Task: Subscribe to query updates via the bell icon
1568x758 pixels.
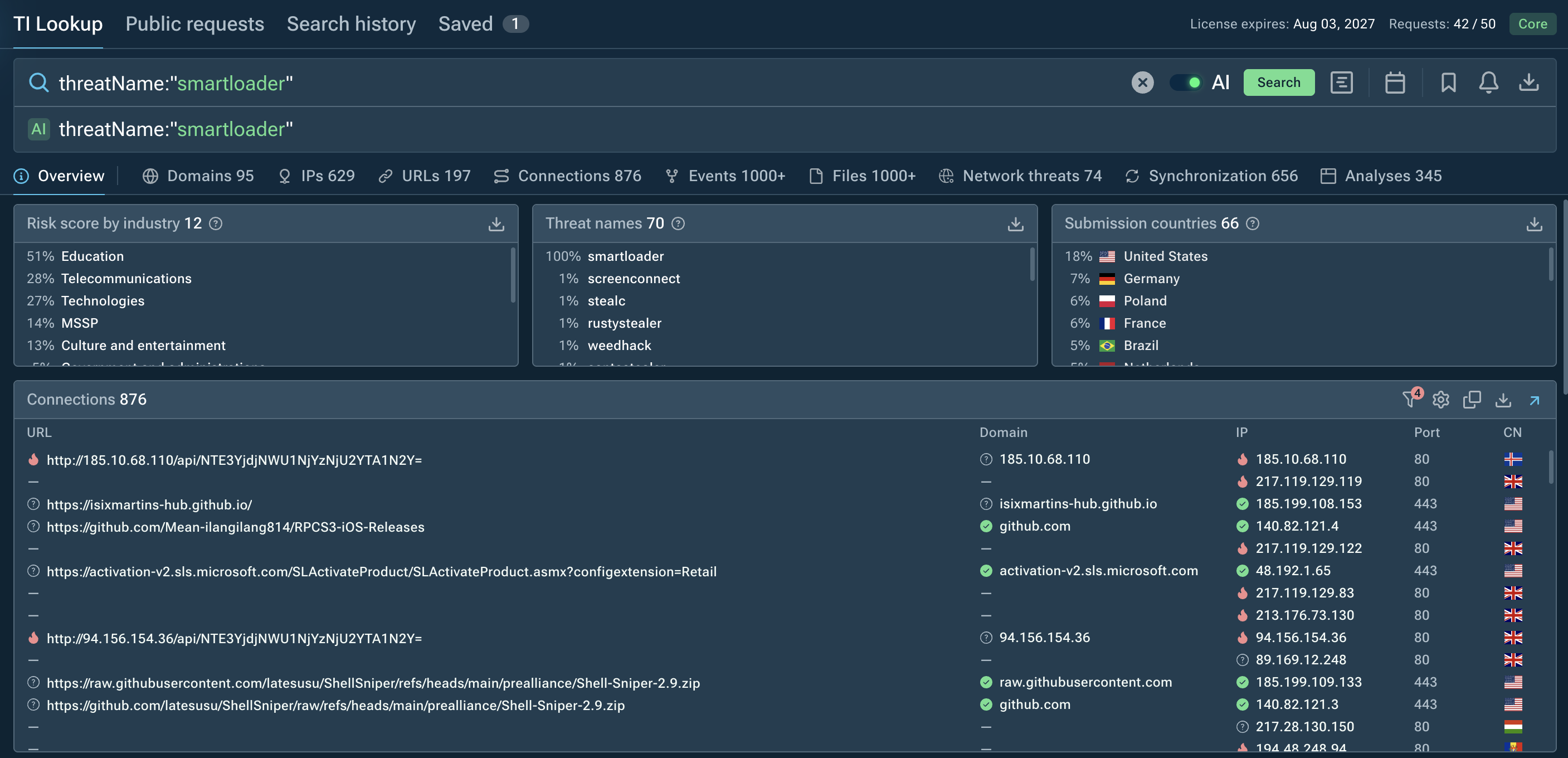Action: (x=1488, y=82)
